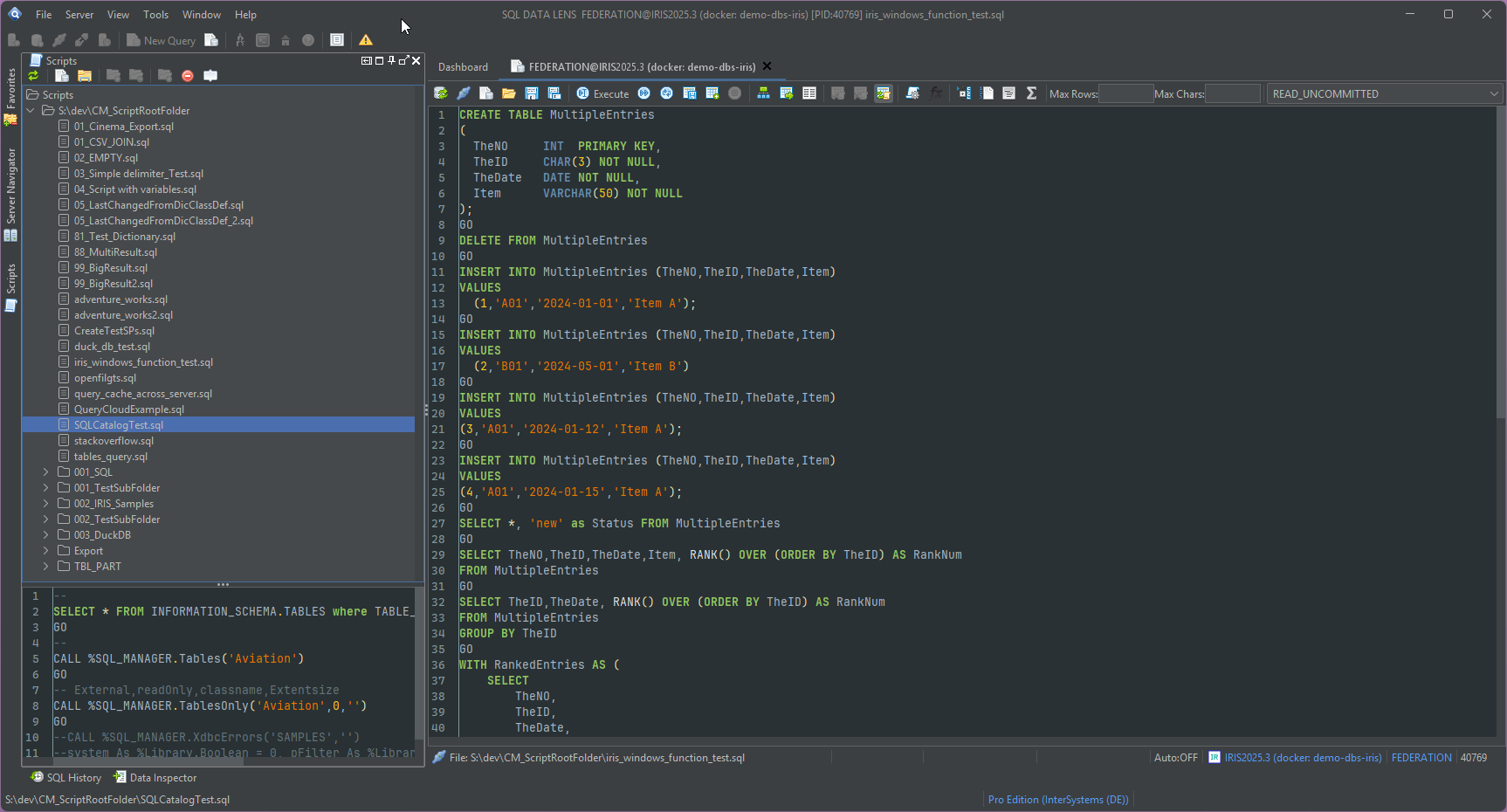Screen dimensions: 1507x812
Task: Select iris_windows_function_test.sql in the tree
Action: (x=143, y=362)
